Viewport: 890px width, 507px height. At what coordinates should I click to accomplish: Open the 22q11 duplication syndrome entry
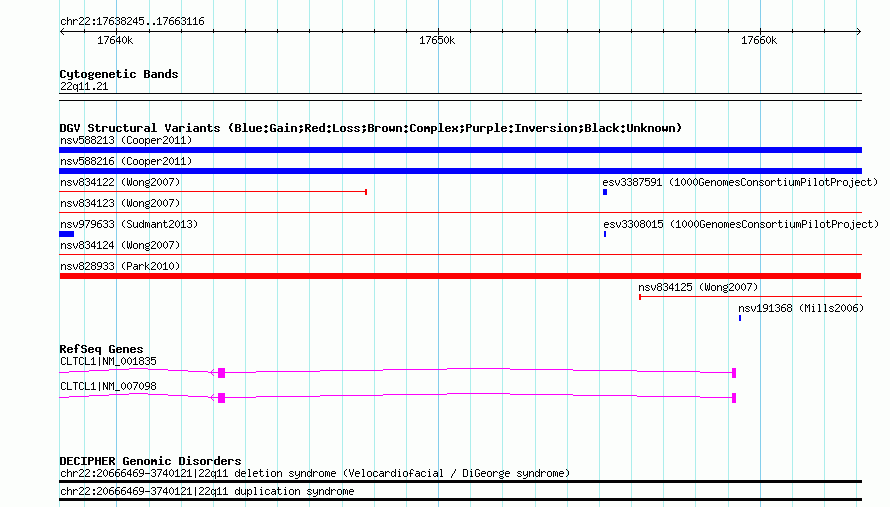(207, 491)
